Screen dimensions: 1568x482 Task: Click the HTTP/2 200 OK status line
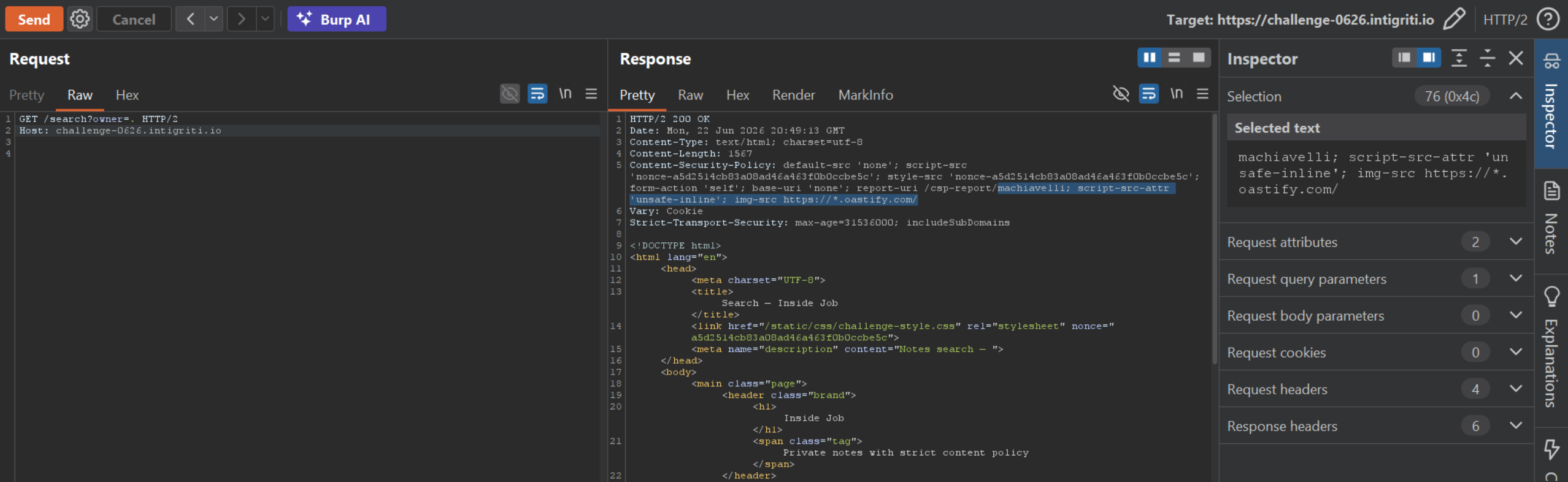click(x=669, y=119)
